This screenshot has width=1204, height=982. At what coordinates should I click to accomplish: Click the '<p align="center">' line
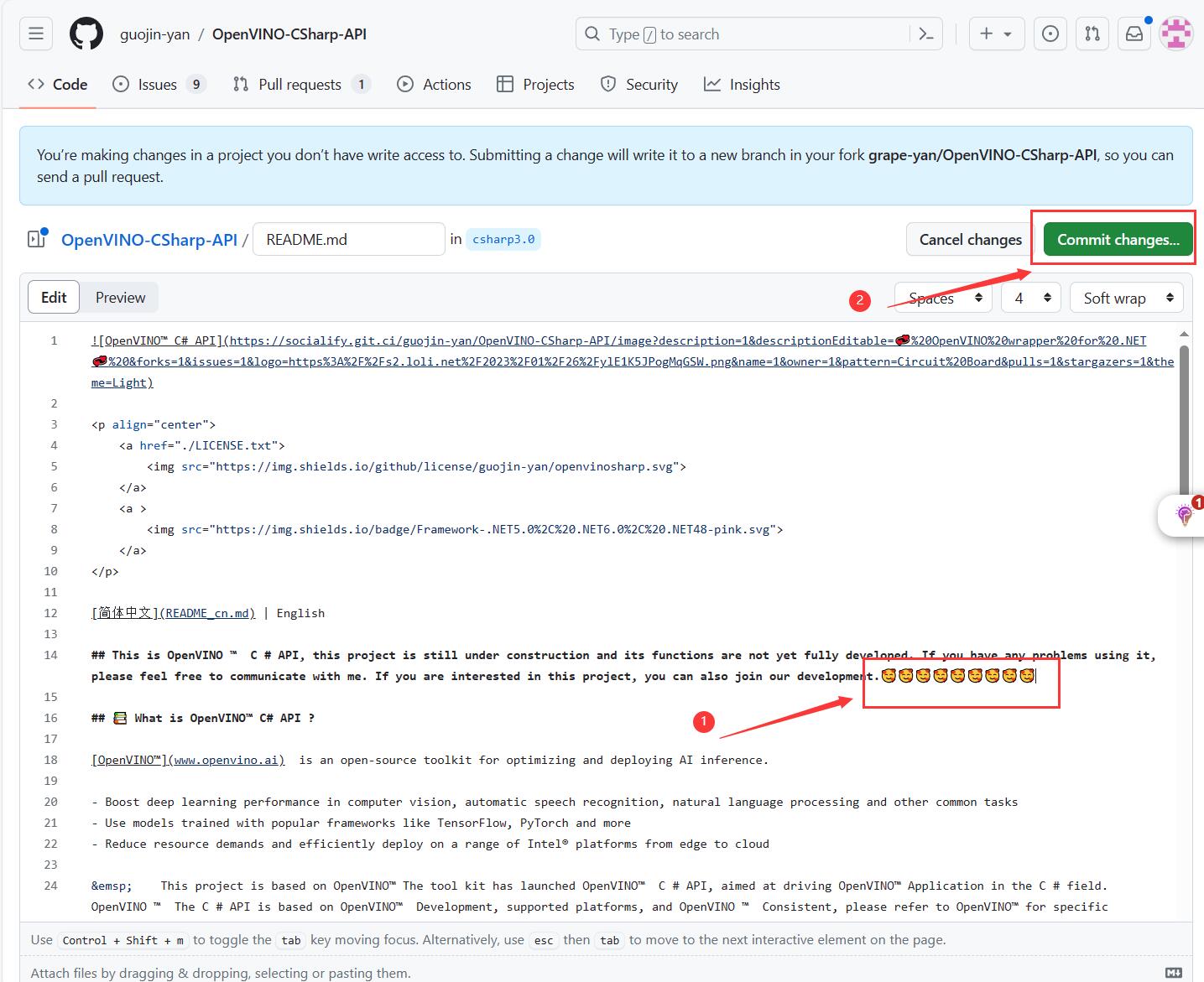[x=154, y=424]
